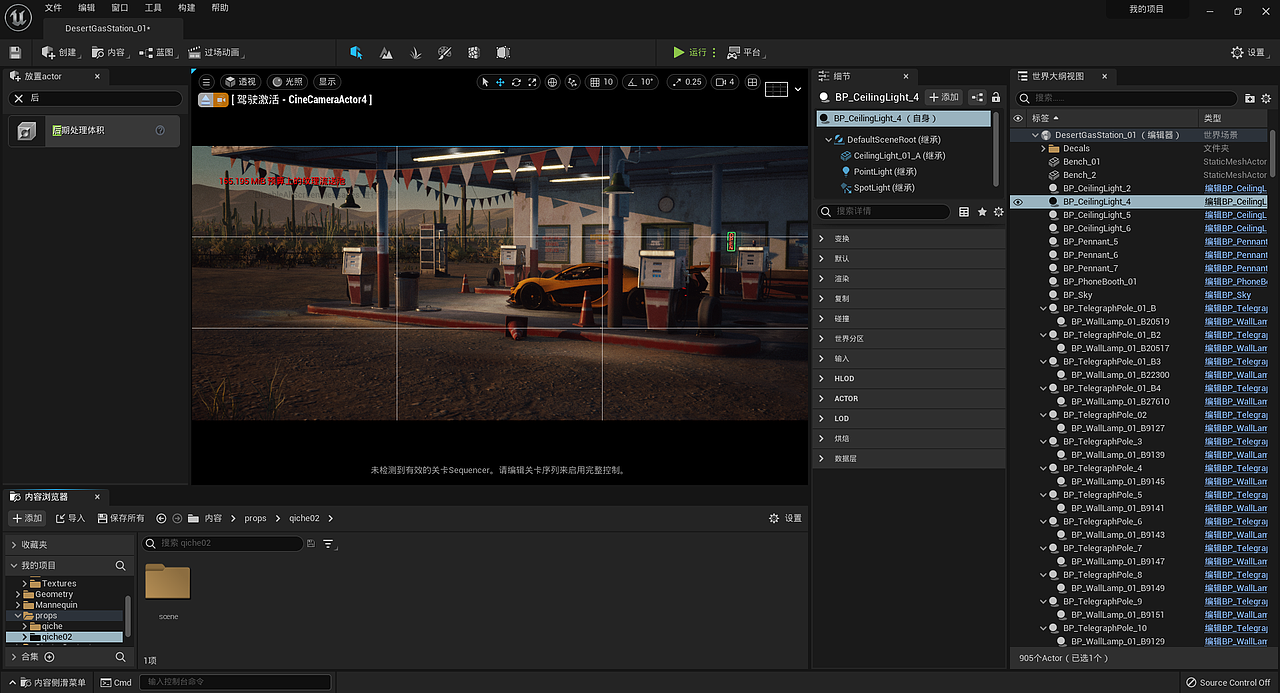1280x693 pixels.
Task: Toggle visibility eye of BP_CeilingLight_4
Action: [1018, 202]
